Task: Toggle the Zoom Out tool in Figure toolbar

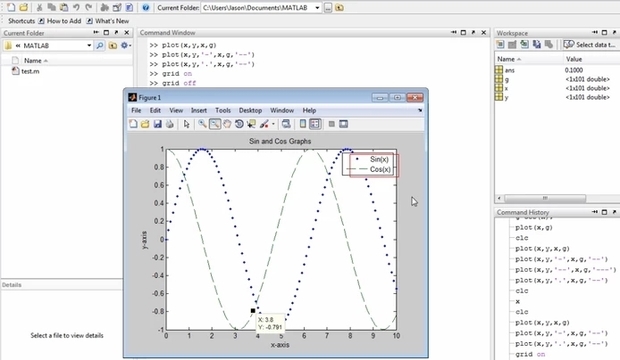Action: tap(215, 124)
